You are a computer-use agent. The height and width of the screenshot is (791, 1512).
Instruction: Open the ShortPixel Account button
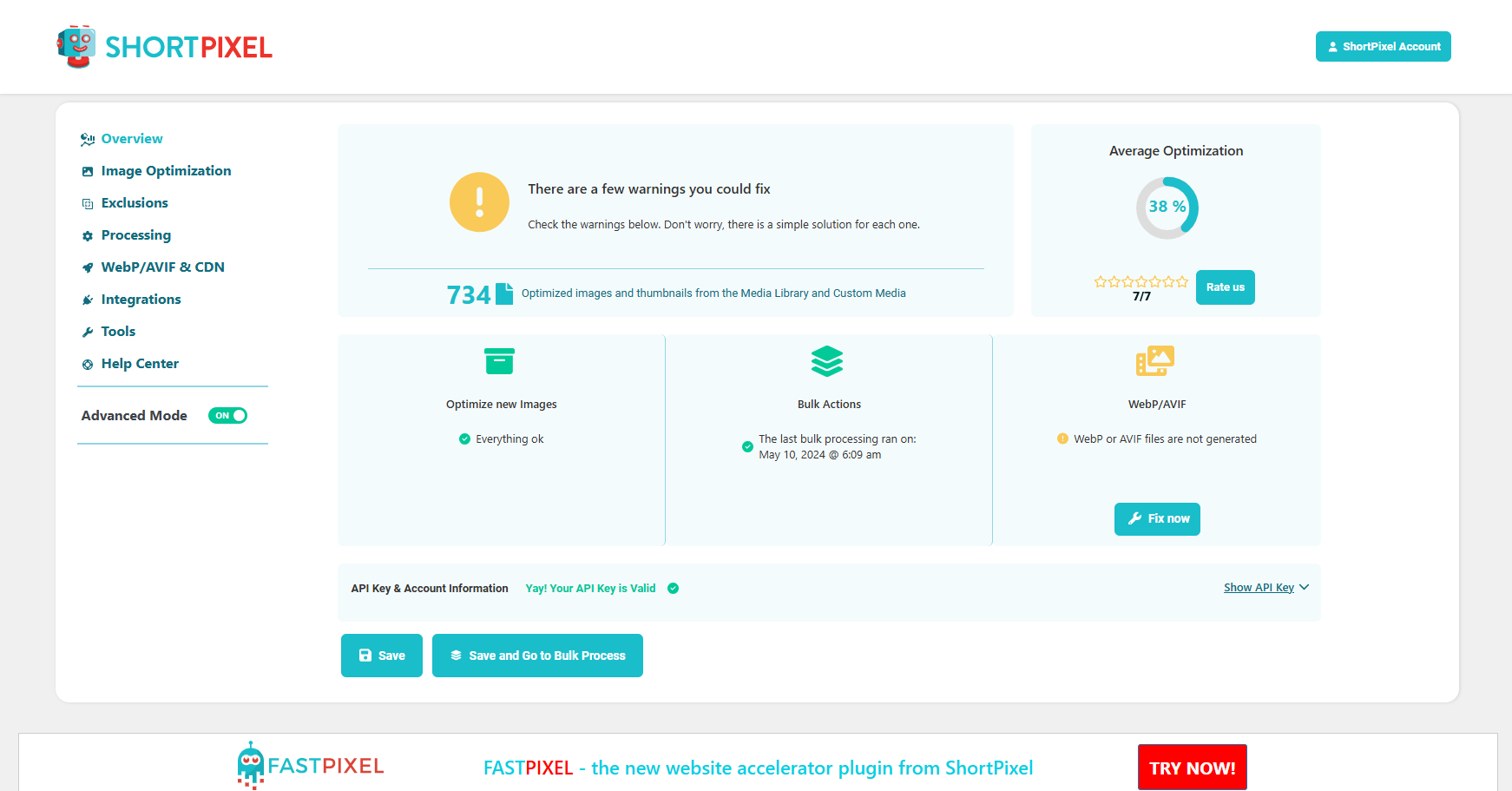[1383, 47]
